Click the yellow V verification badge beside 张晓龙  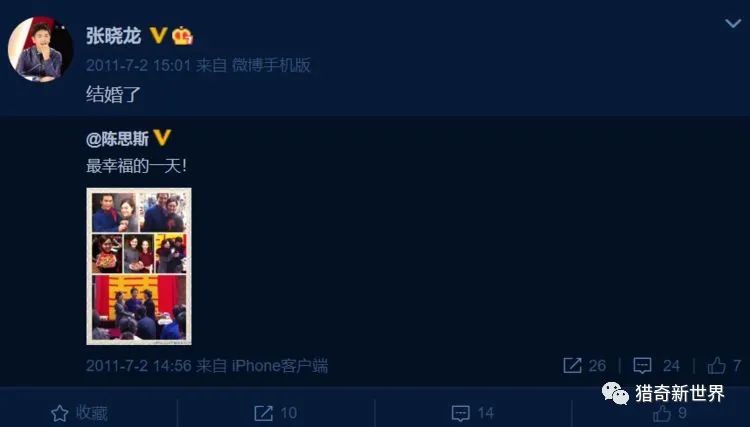click(x=158, y=35)
